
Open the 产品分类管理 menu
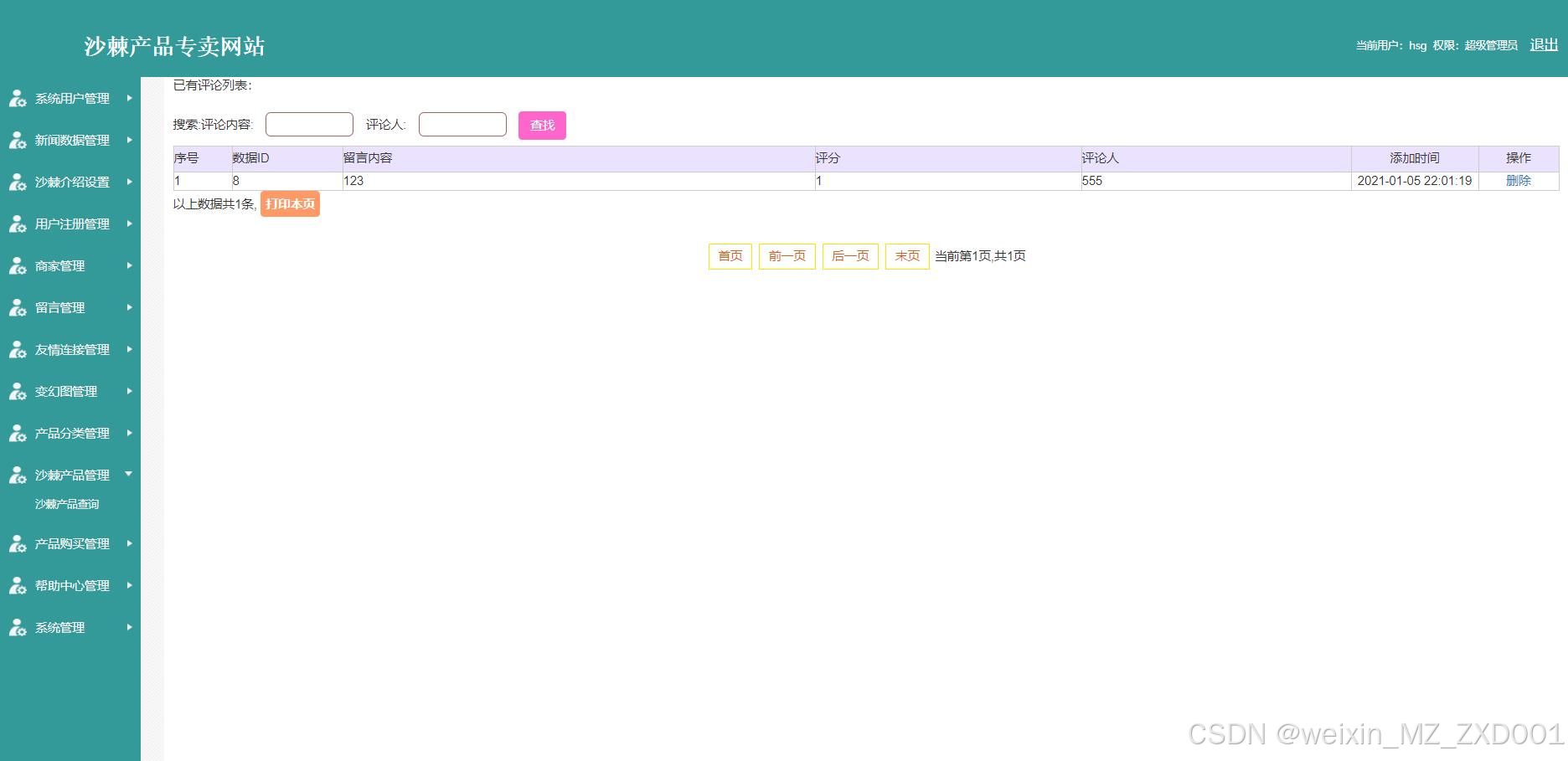click(x=72, y=434)
